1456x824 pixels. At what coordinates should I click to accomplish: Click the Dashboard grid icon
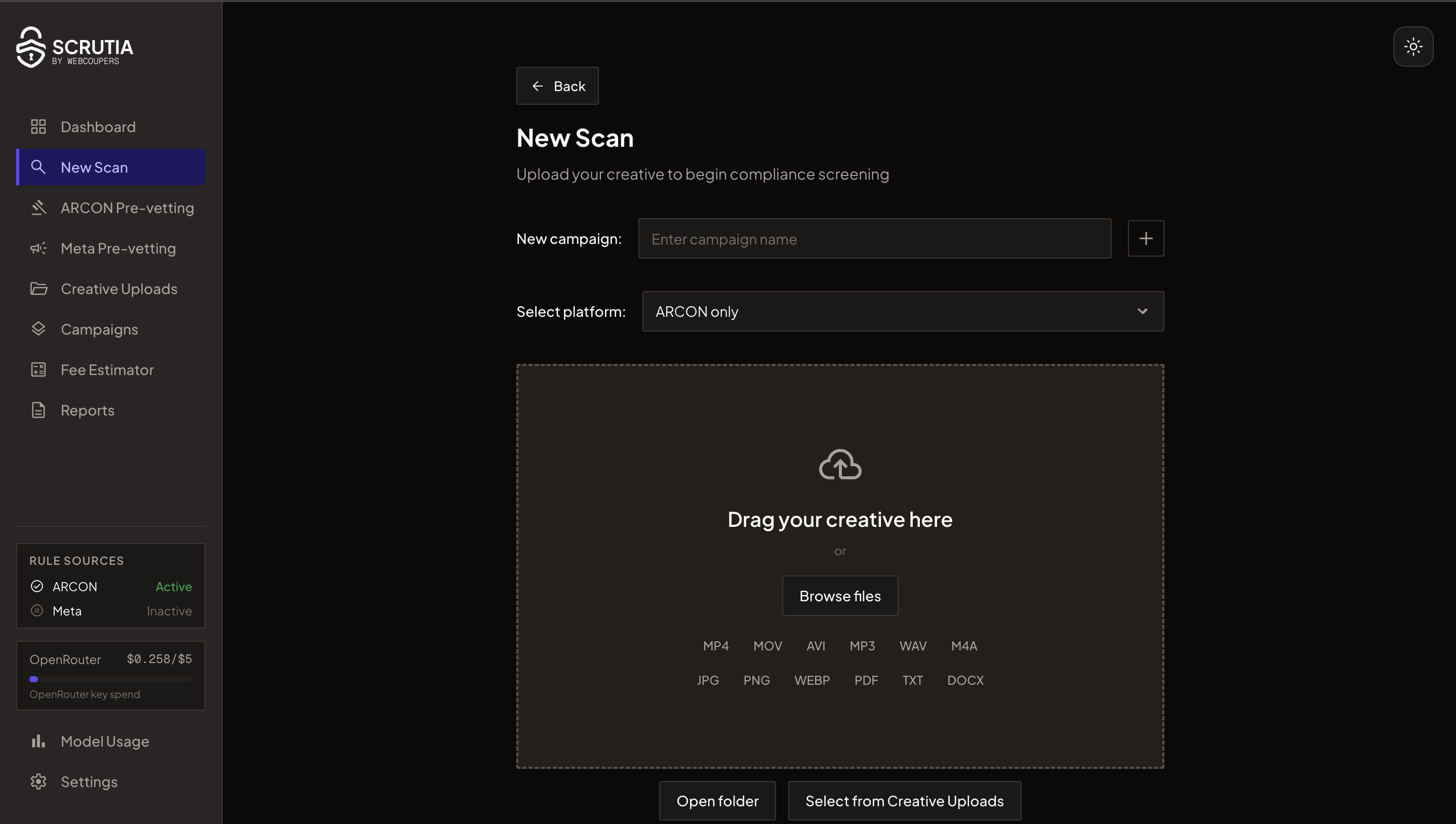click(x=38, y=127)
